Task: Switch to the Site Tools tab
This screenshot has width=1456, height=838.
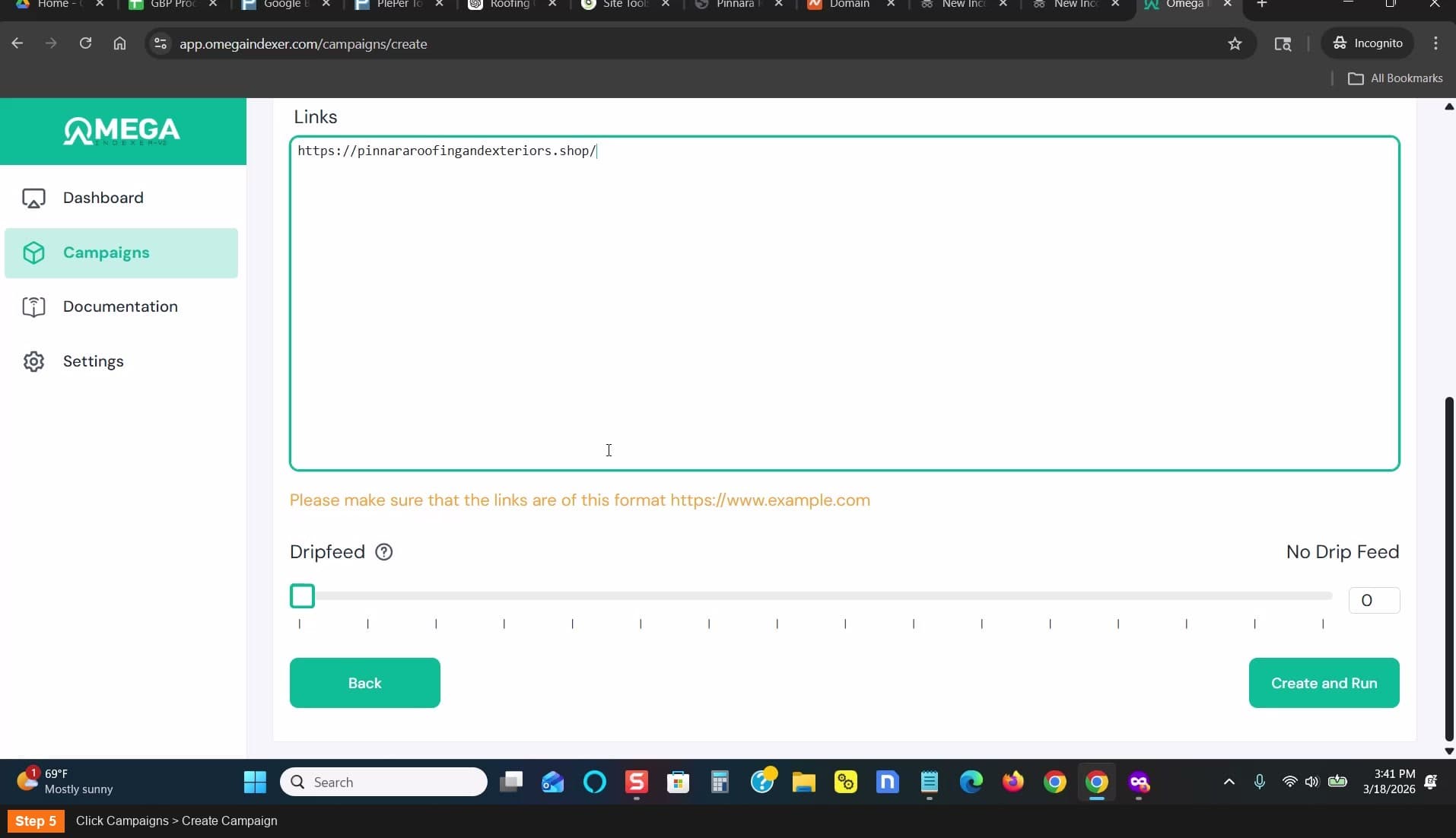Action: 625,5
